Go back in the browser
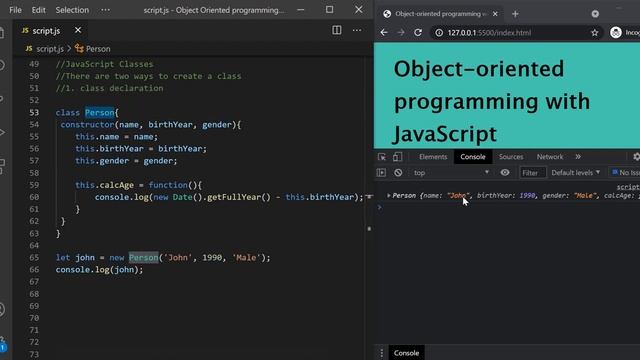 (384, 32)
